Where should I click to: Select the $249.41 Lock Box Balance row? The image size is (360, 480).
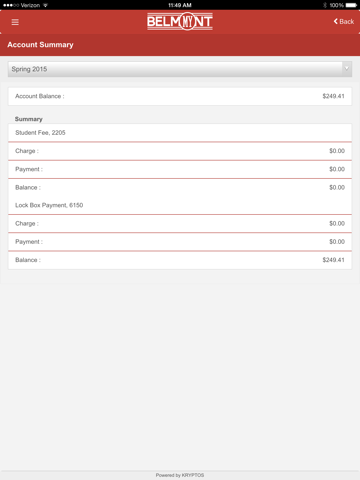point(180,260)
